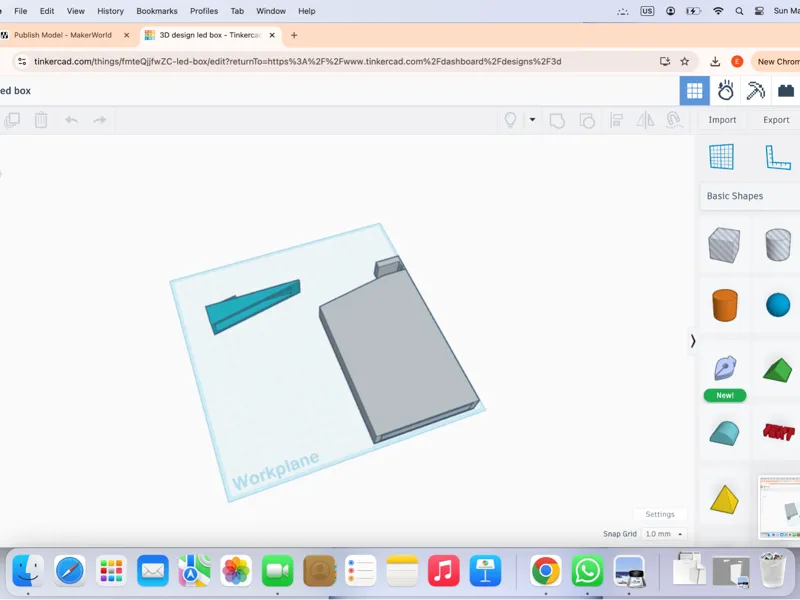800x600 pixels.
Task: Open the Bricks mode icon
Action: (x=786, y=91)
